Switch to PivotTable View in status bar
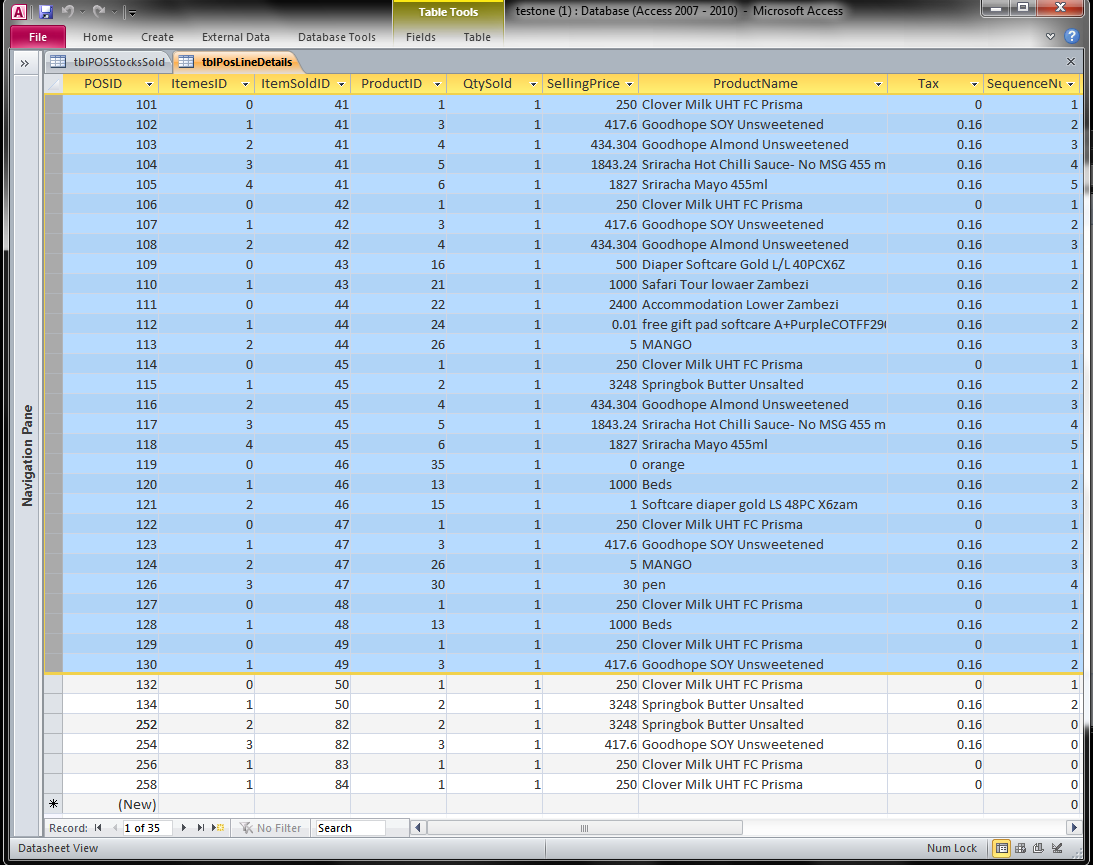Viewport: 1093px width, 865px height. 1022,848
